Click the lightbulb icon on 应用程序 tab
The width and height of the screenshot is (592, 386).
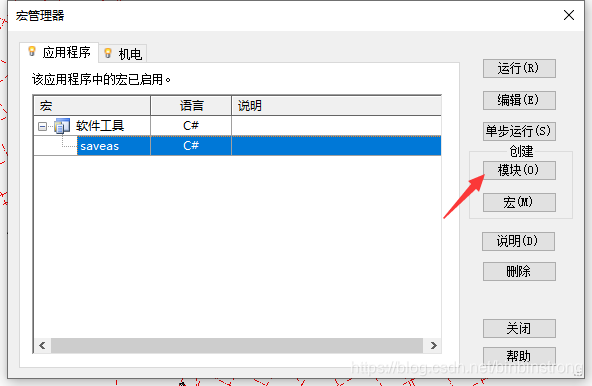point(32,51)
